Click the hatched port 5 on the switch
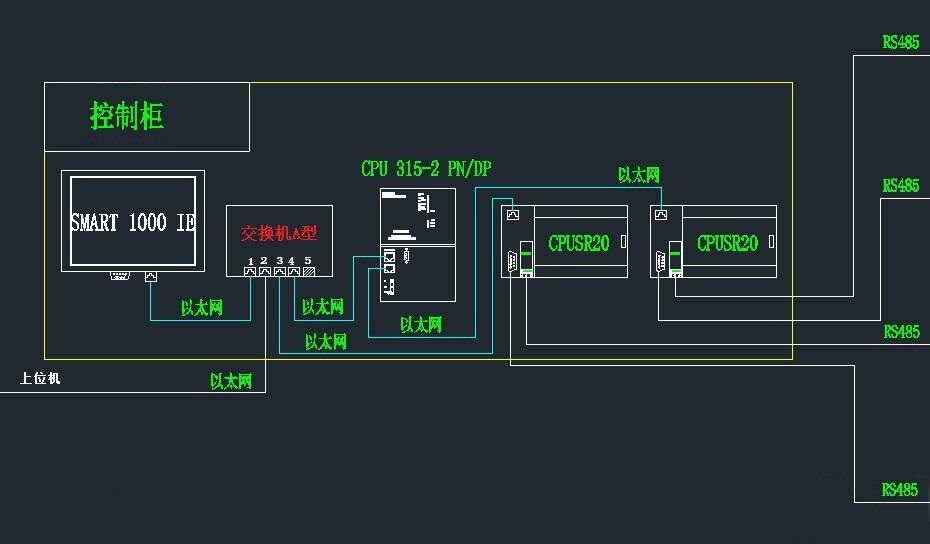Screen dimensions: 930x544 [x=309, y=270]
